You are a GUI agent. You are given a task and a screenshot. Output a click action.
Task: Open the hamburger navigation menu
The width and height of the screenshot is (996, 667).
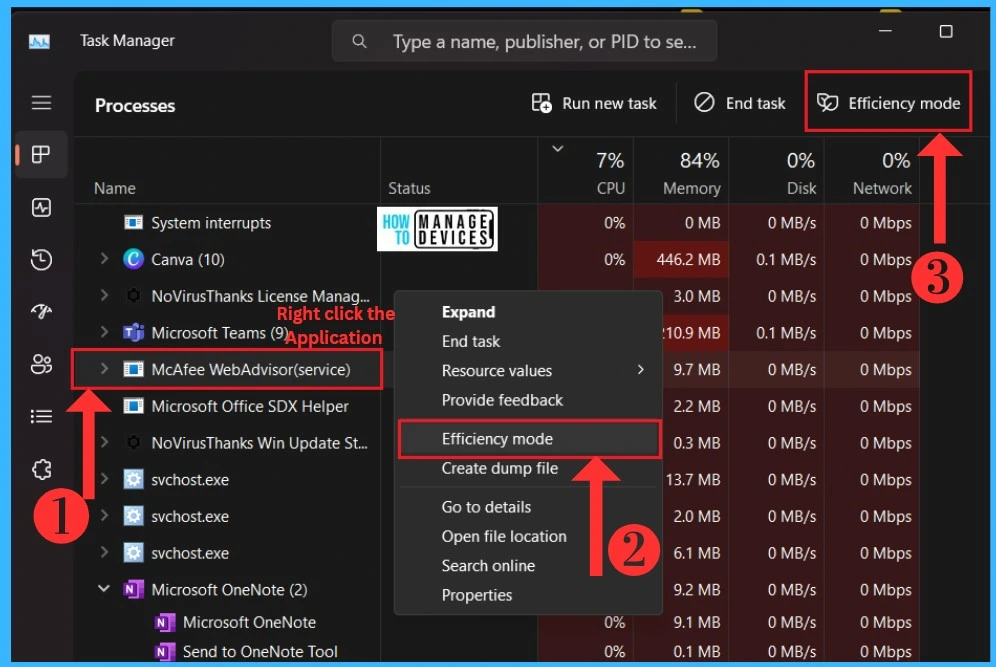pos(41,102)
